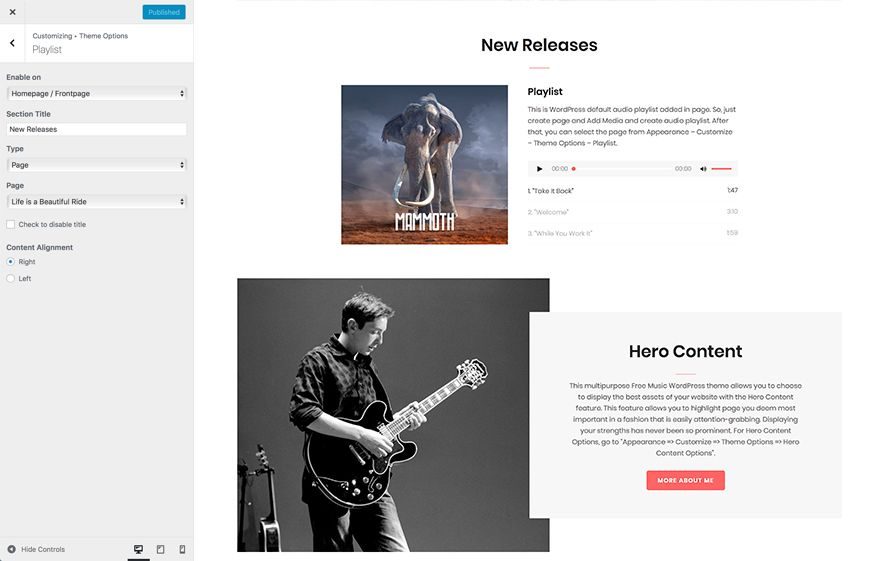The image size is (884, 561).
Task: Switch to desktop preview device icon
Action: pyautogui.click(x=138, y=549)
